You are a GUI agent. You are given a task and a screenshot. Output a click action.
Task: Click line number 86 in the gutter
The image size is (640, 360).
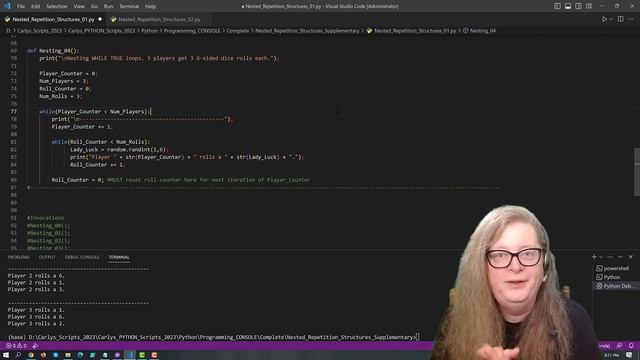coord(14,180)
